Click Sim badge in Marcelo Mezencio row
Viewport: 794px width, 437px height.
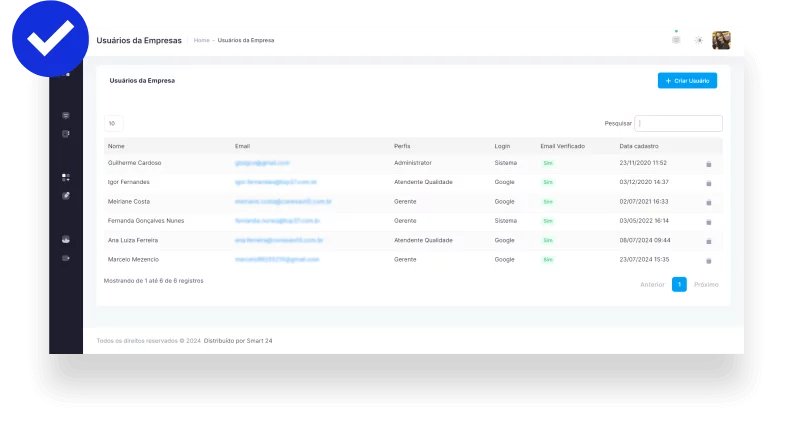click(x=548, y=259)
